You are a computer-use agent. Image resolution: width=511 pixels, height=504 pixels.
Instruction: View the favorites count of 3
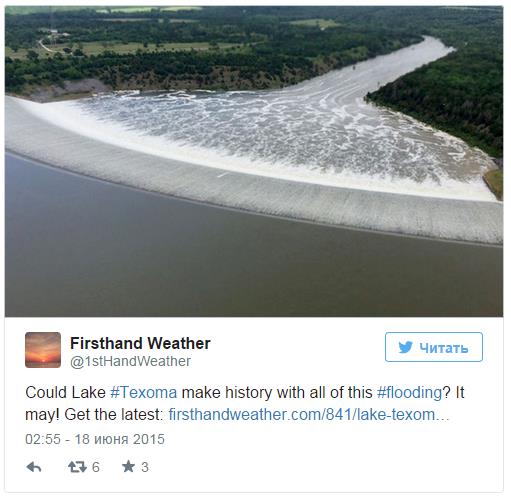point(145,467)
